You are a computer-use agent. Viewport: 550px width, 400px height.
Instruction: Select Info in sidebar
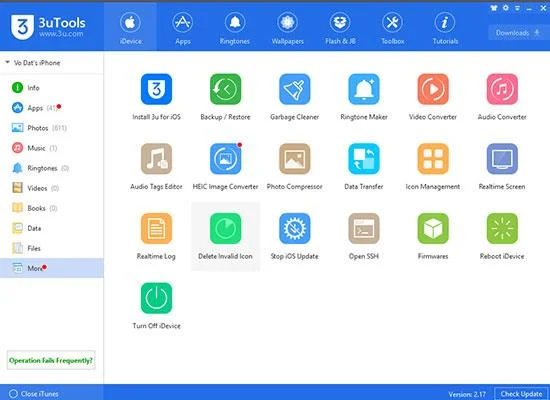point(52,88)
